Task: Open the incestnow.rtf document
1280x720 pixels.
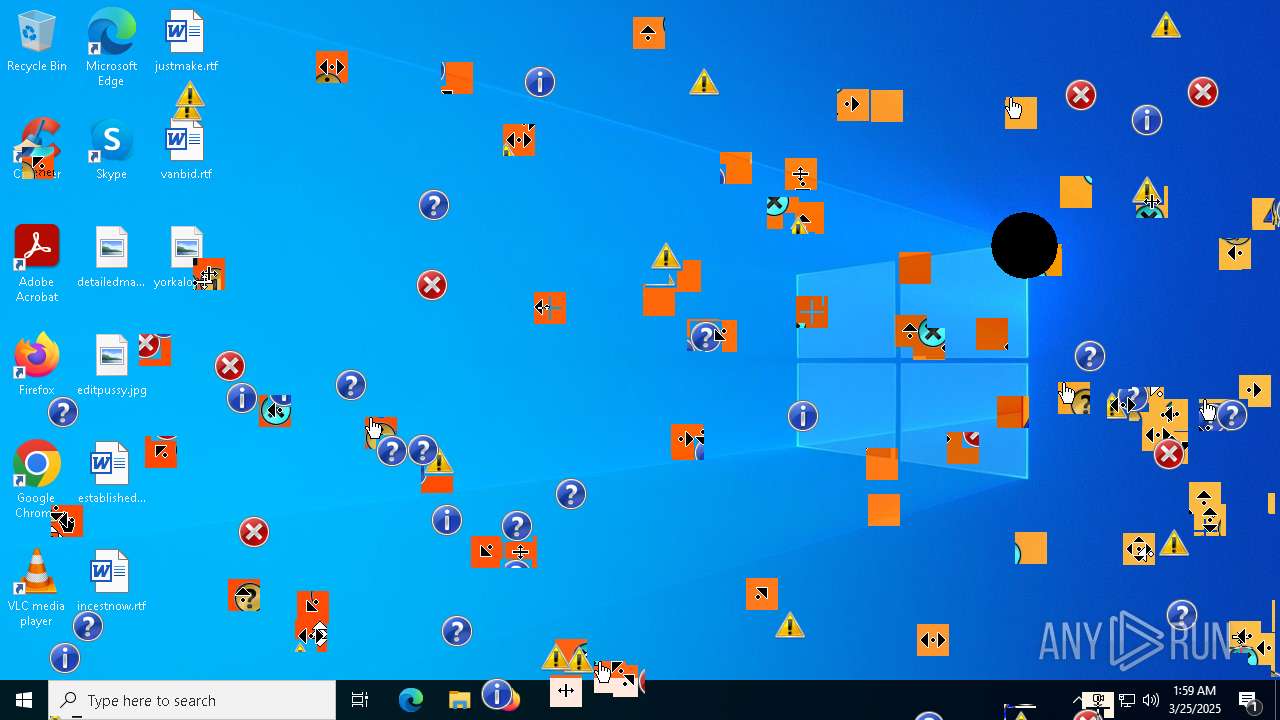Action: (x=111, y=581)
